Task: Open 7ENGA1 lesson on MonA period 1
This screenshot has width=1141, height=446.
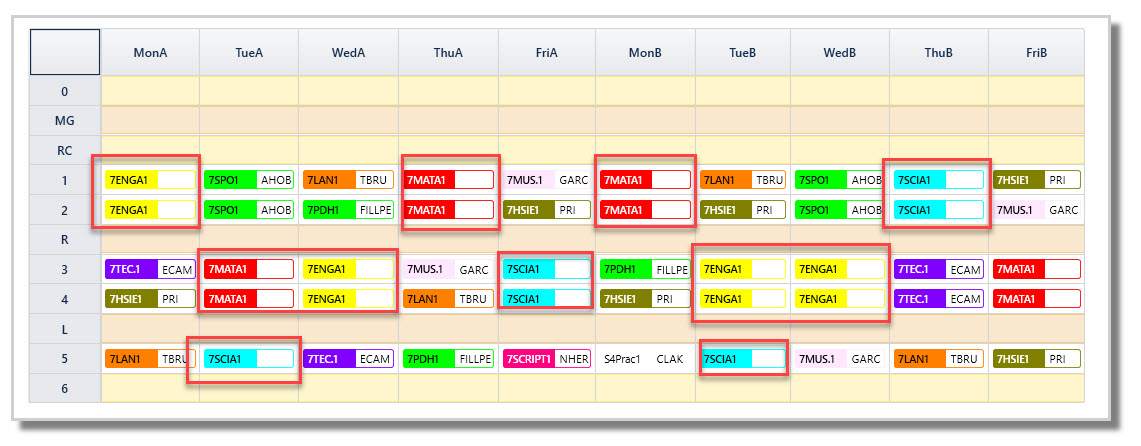Action: pos(151,180)
